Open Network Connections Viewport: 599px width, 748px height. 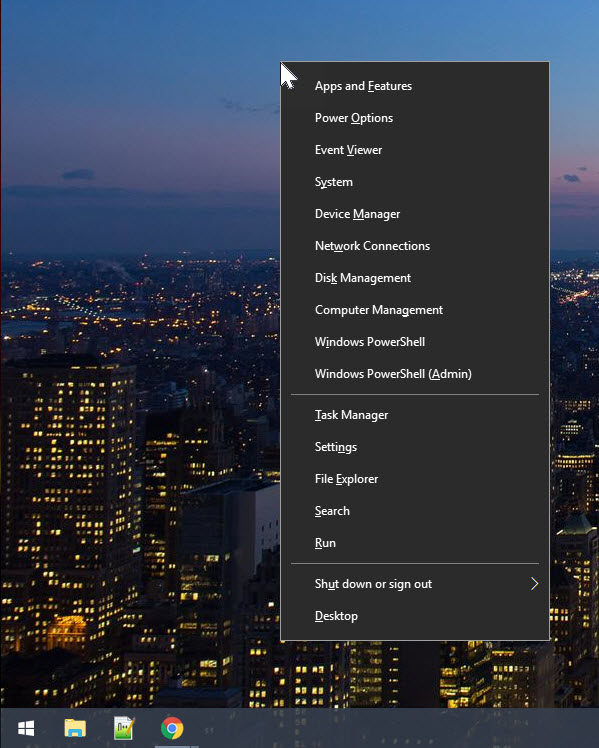pyautogui.click(x=415, y=246)
